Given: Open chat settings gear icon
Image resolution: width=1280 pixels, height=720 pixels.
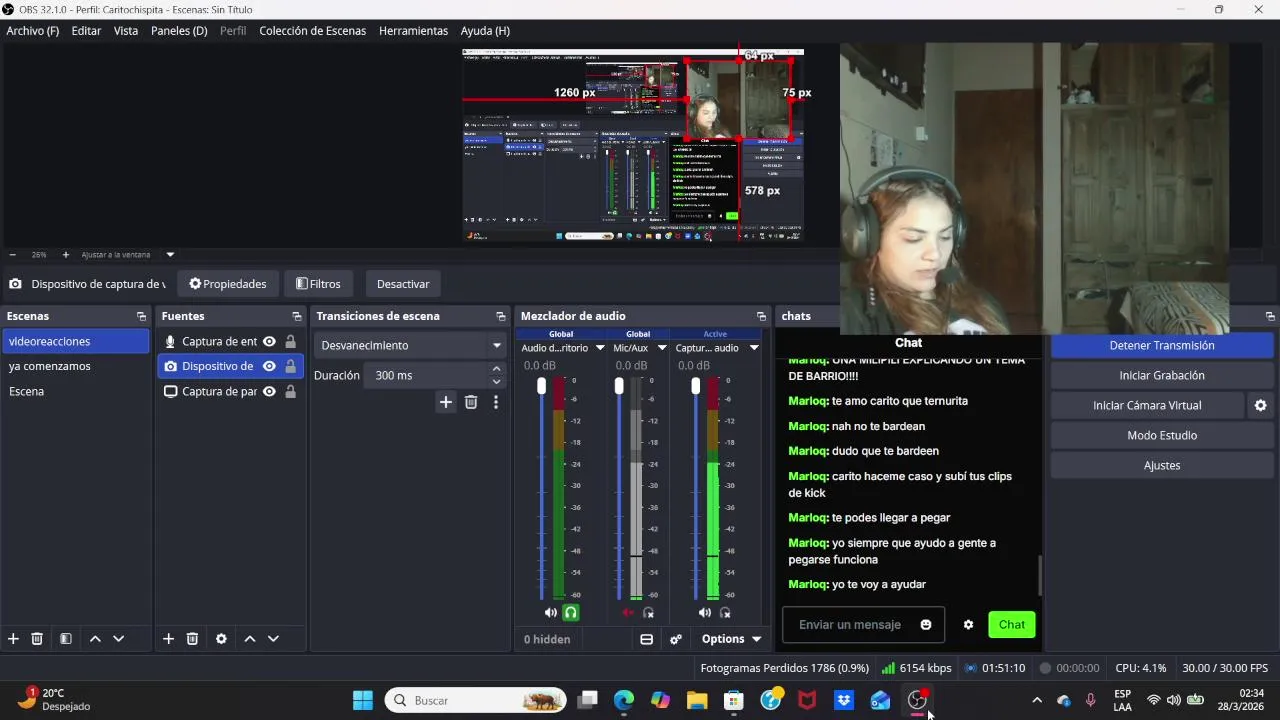Looking at the screenshot, I should (968, 625).
